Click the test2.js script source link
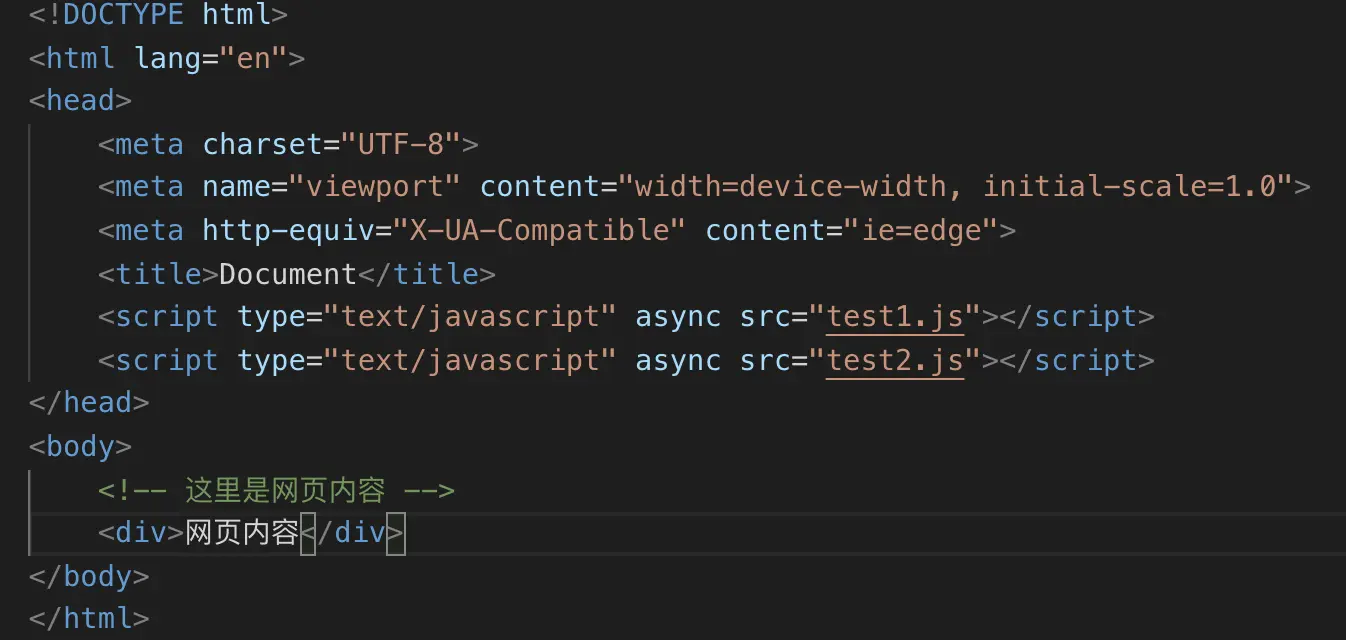This screenshot has height=640, width=1346. [x=894, y=360]
